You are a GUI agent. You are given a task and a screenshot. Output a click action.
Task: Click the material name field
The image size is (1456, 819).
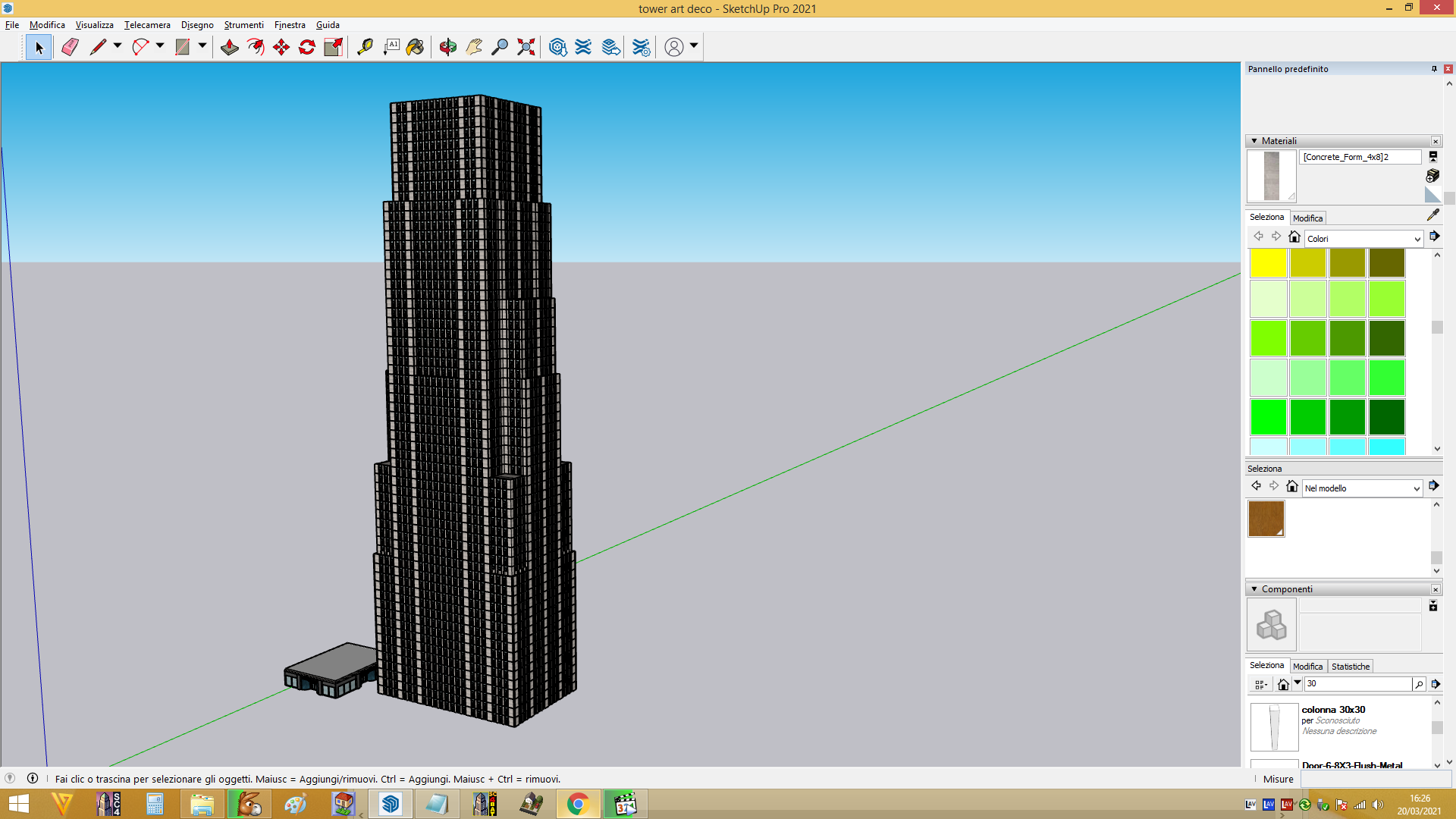pyautogui.click(x=1360, y=157)
